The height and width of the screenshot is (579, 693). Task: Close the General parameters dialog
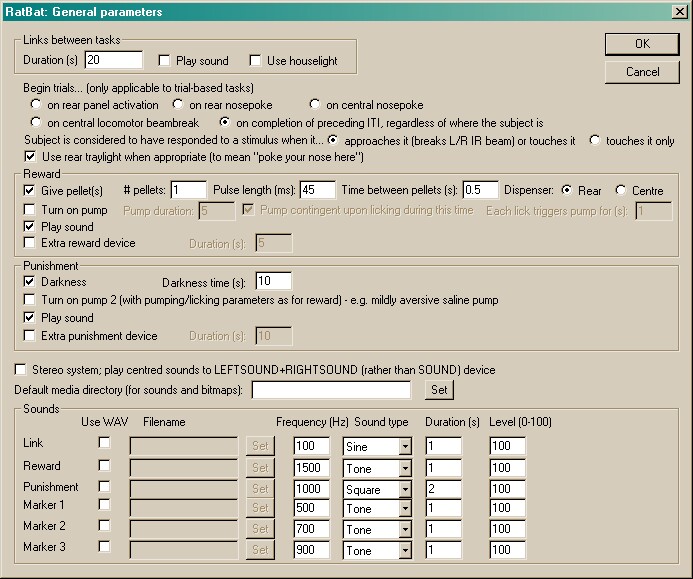680,11
